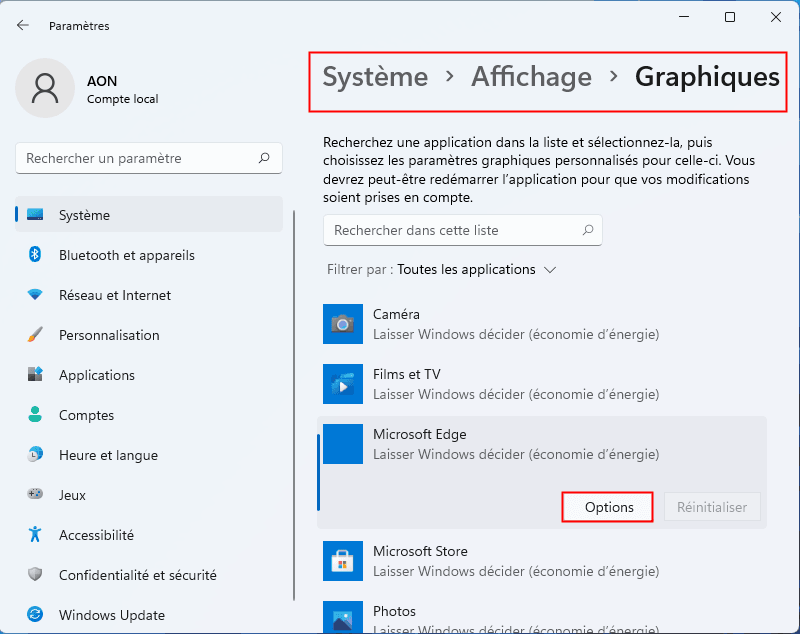Click the search magnifier in Rechercher un paramètre
800x634 pixels.
coord(264,158)
